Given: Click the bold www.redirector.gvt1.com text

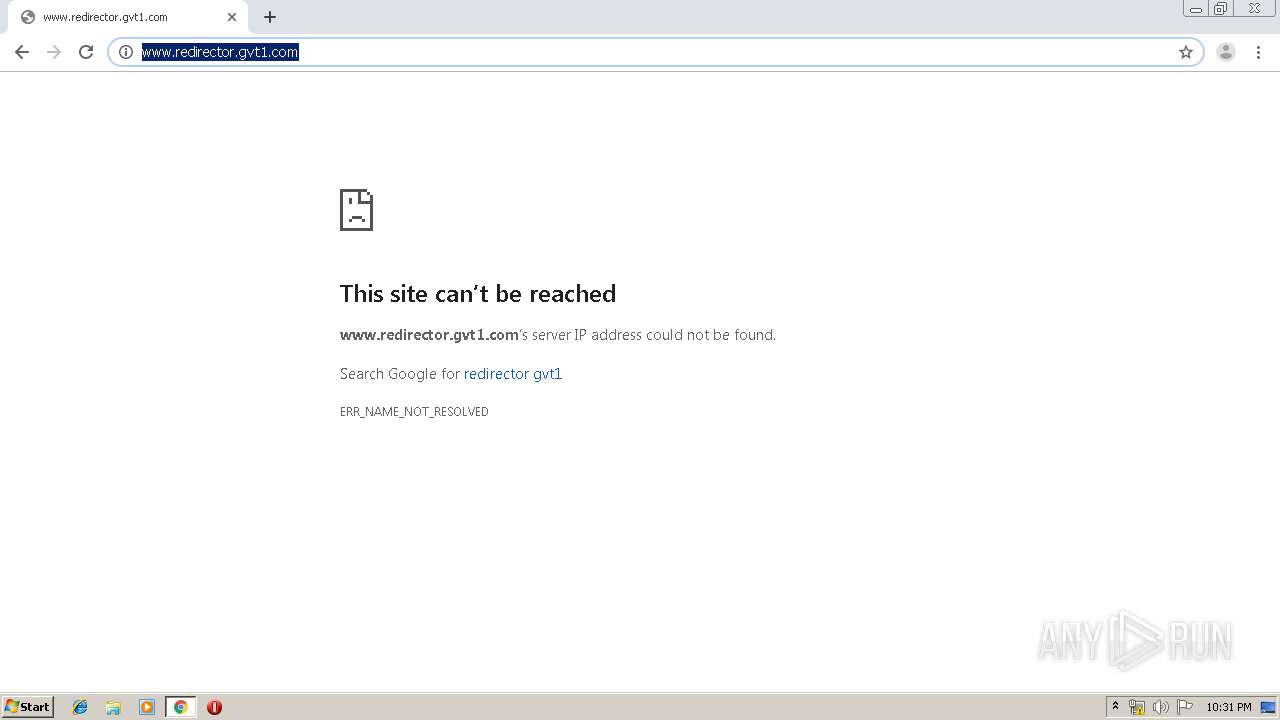Looking at the screenshot, I should tap(429, 335).
